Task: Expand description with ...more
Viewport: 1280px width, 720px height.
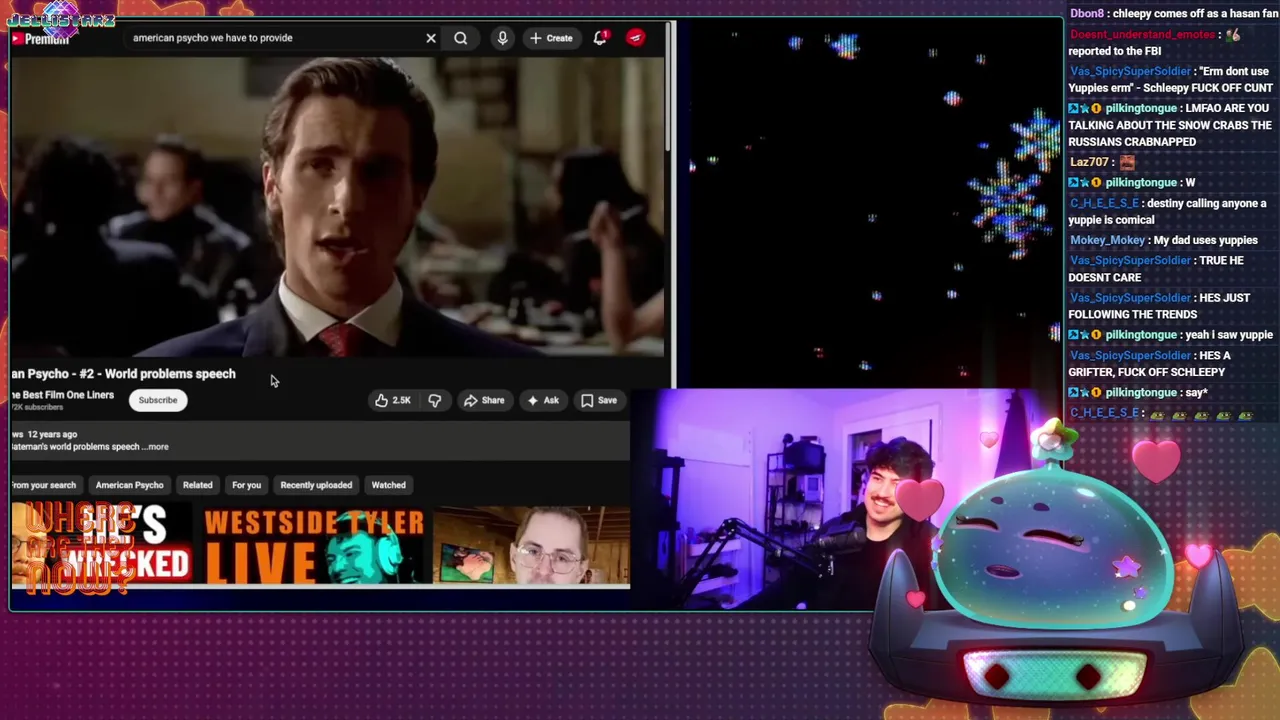Action: [156, 447]
